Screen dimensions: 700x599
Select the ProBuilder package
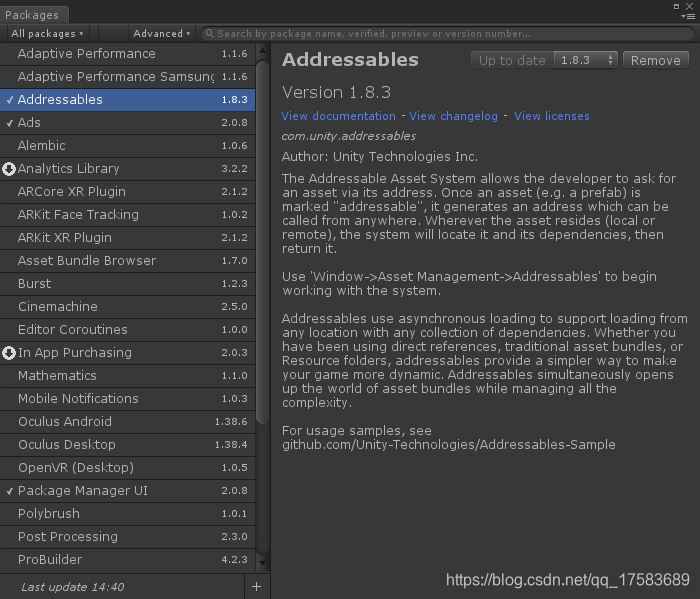pyautogui.click(x=128, y=559)
